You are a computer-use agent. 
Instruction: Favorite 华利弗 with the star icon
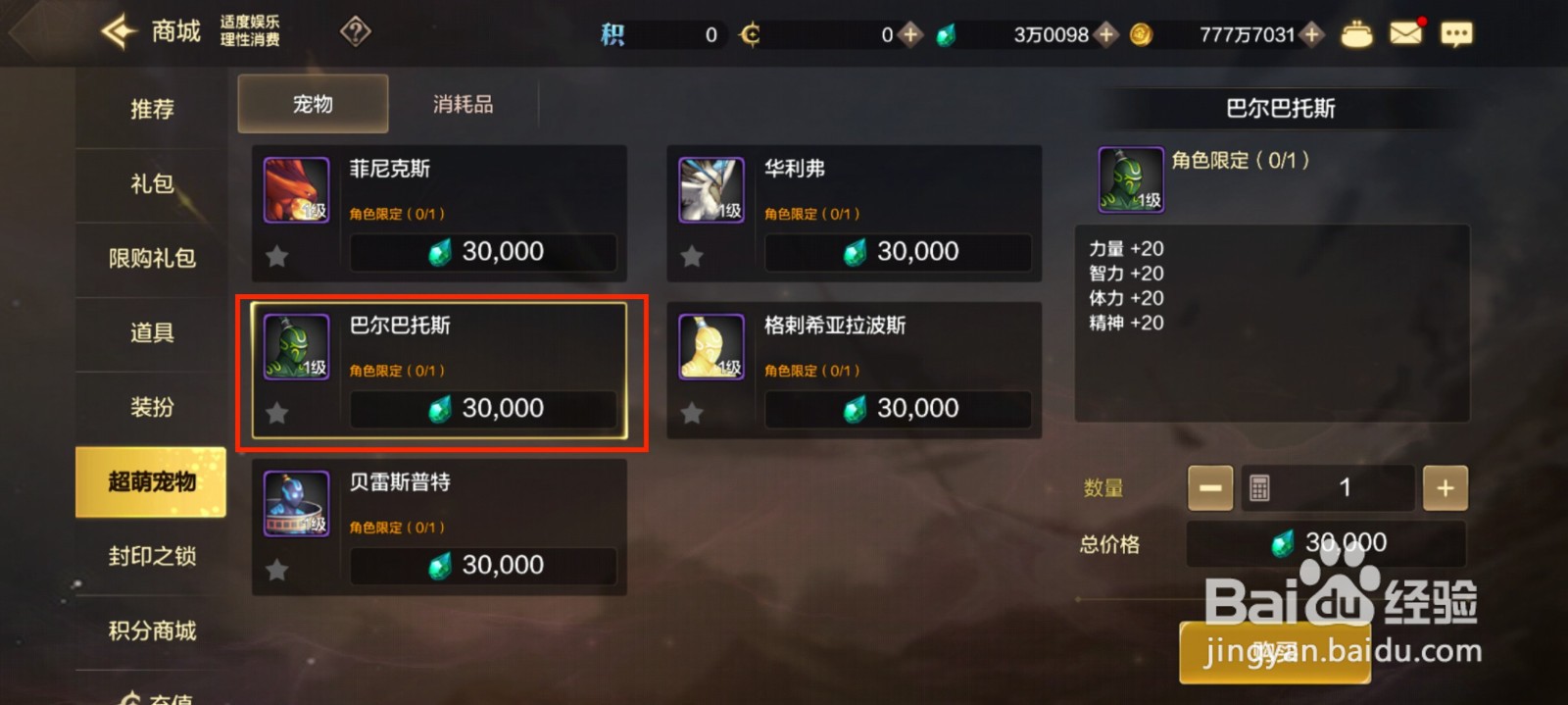coord(692,256)
